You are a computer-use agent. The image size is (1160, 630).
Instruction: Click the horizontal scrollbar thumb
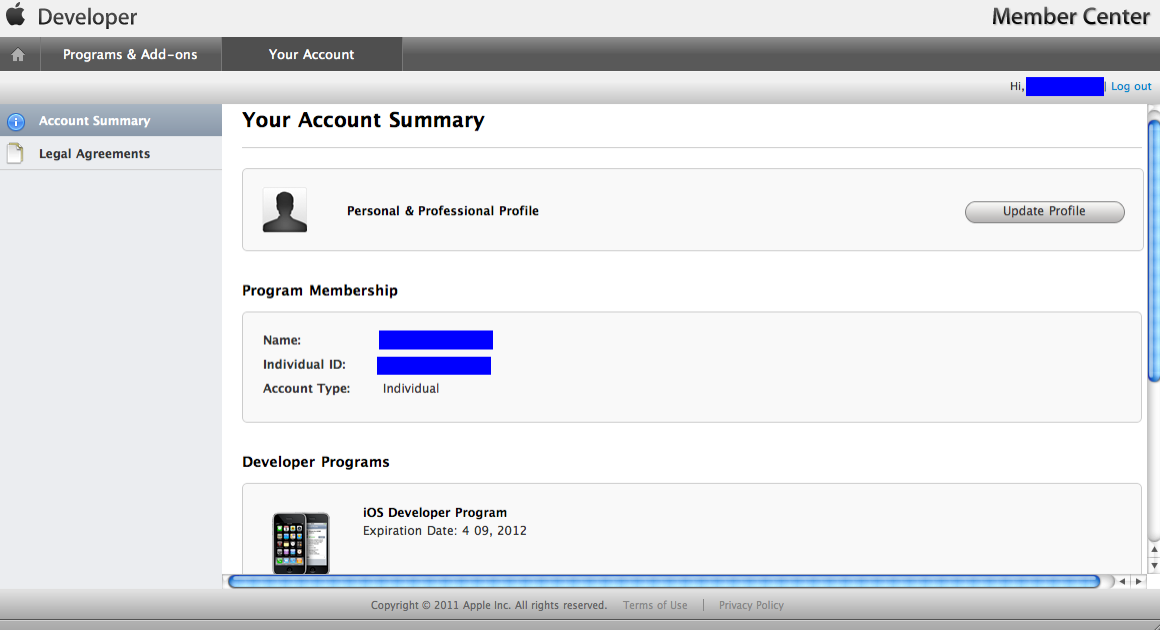(664, 582)
